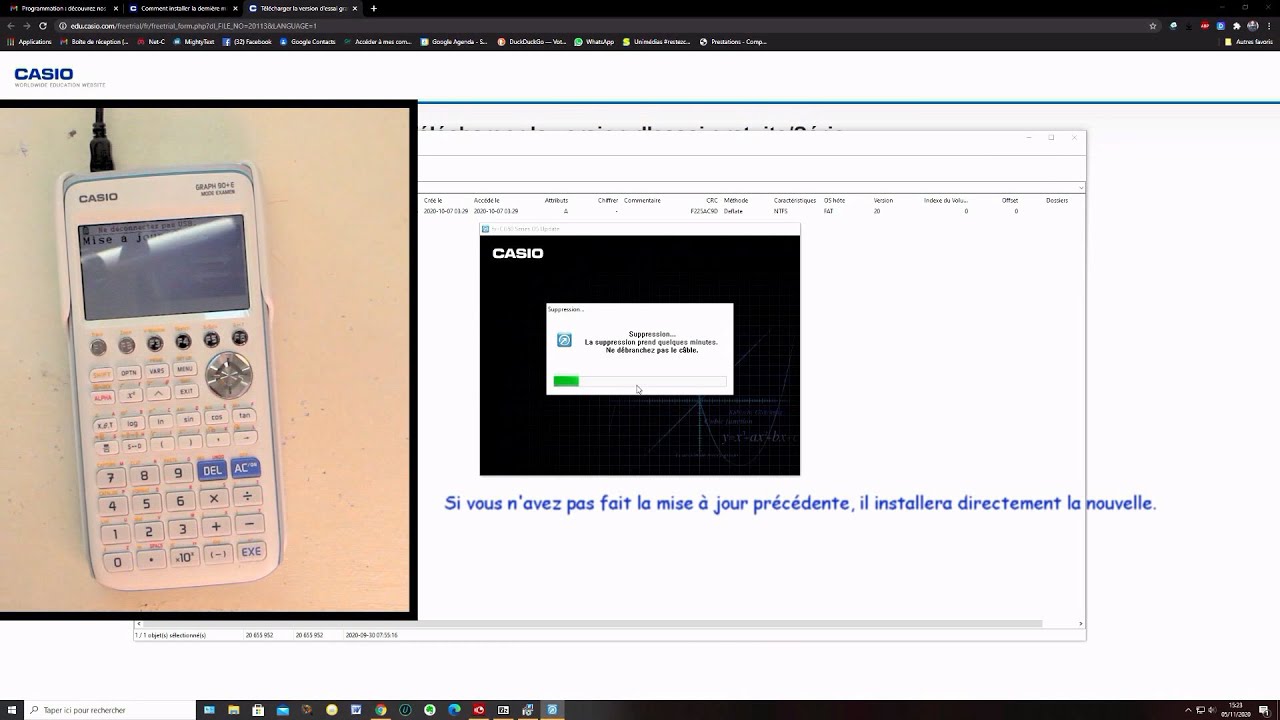The image size is (1280, 720).
Task: Select the 'Télécharger la version d'essai' tab
Action: pyautogui.click(x=302, y=8)
